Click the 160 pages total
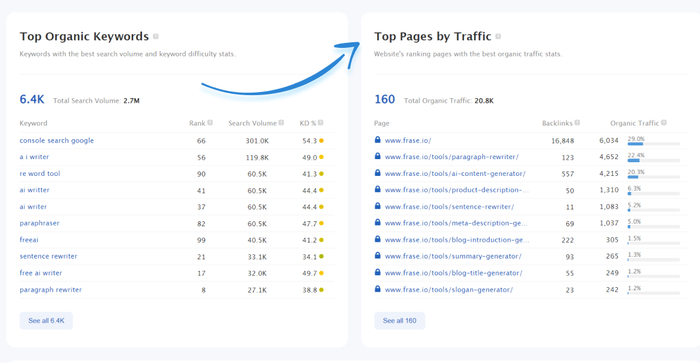700x363 pixels. [x=384, y=99]
